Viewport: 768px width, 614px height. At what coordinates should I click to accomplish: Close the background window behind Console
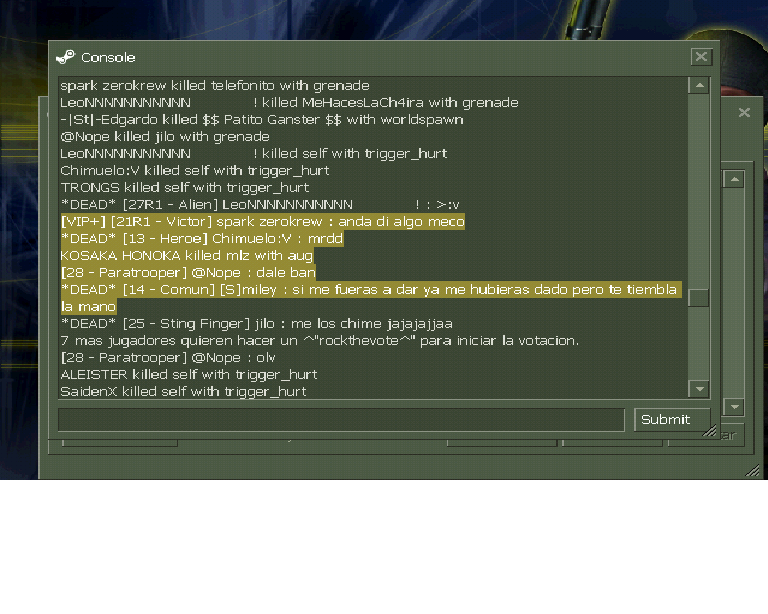tap(744, 113)
